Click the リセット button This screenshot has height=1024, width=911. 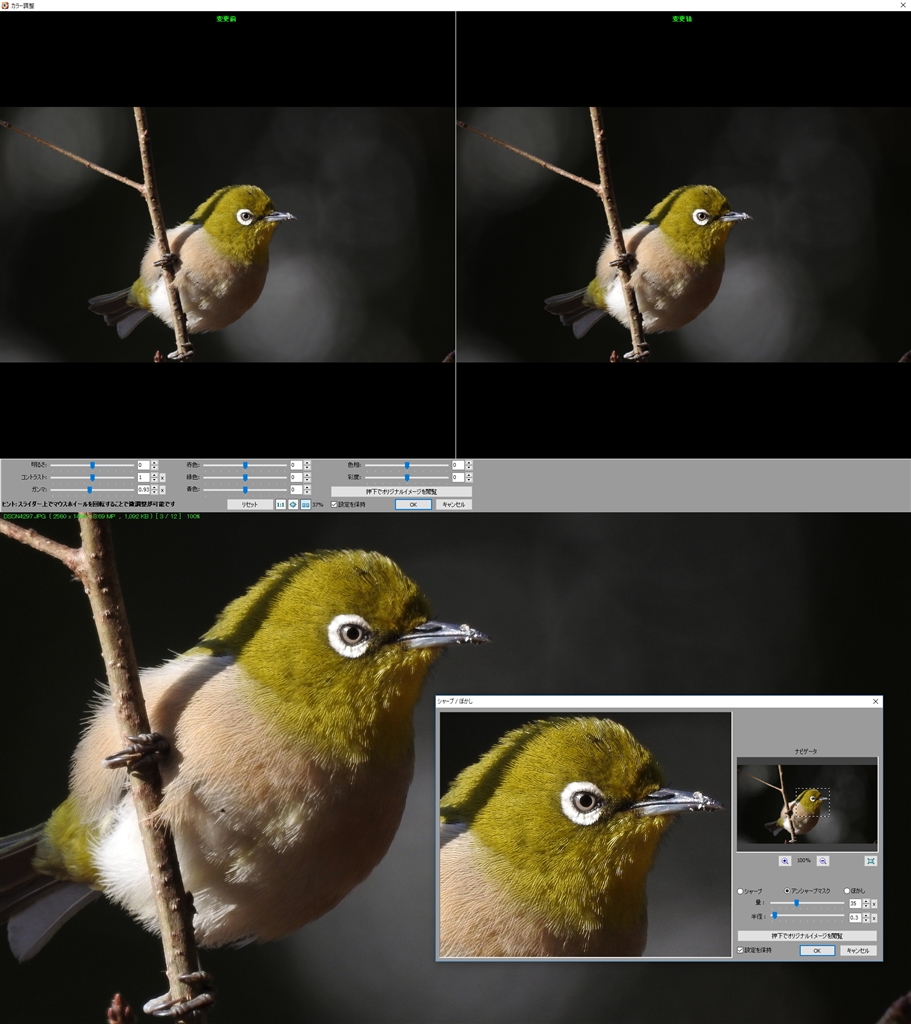click(x=249, y=505)
